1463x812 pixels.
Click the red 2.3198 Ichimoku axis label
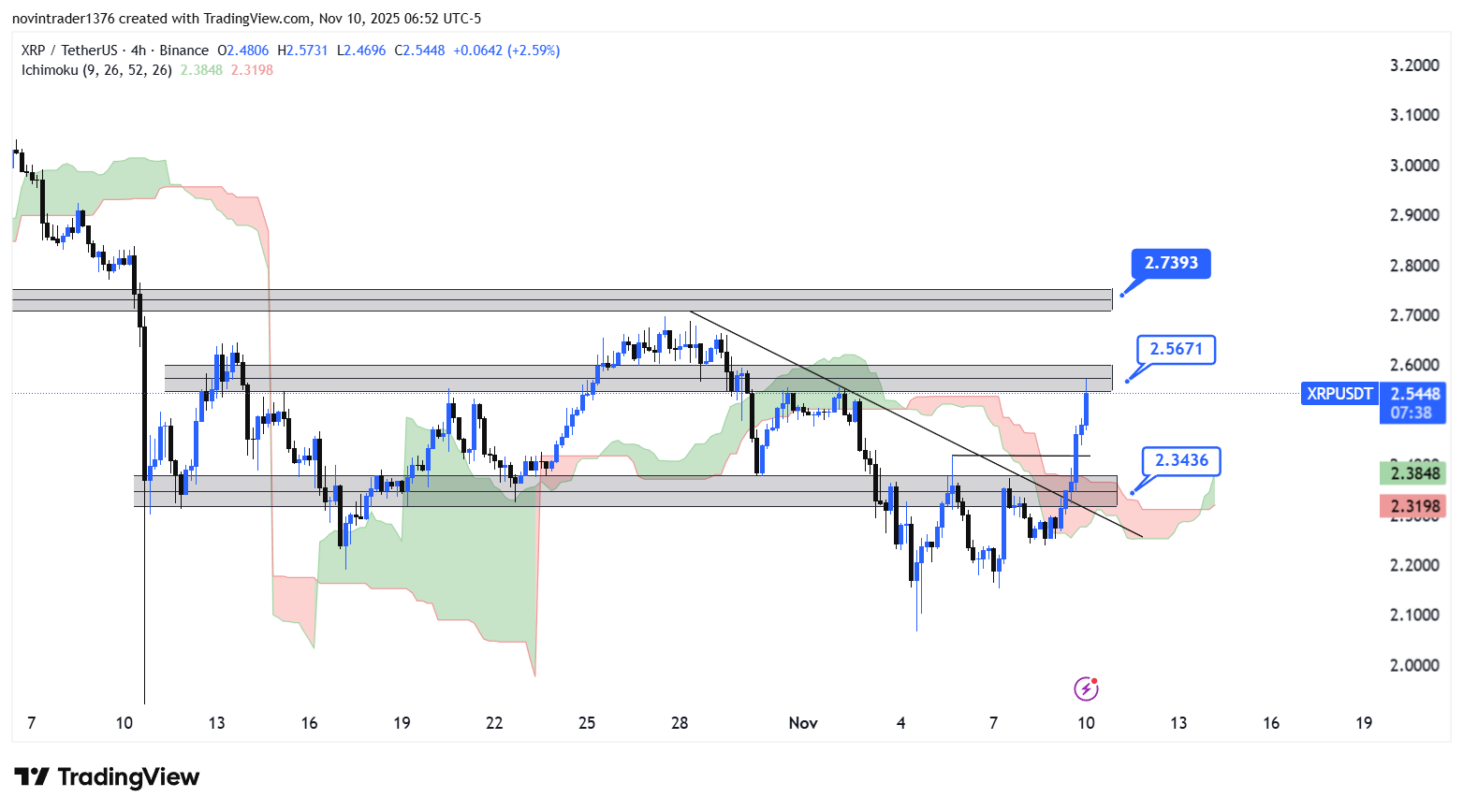coord(1413,507)
